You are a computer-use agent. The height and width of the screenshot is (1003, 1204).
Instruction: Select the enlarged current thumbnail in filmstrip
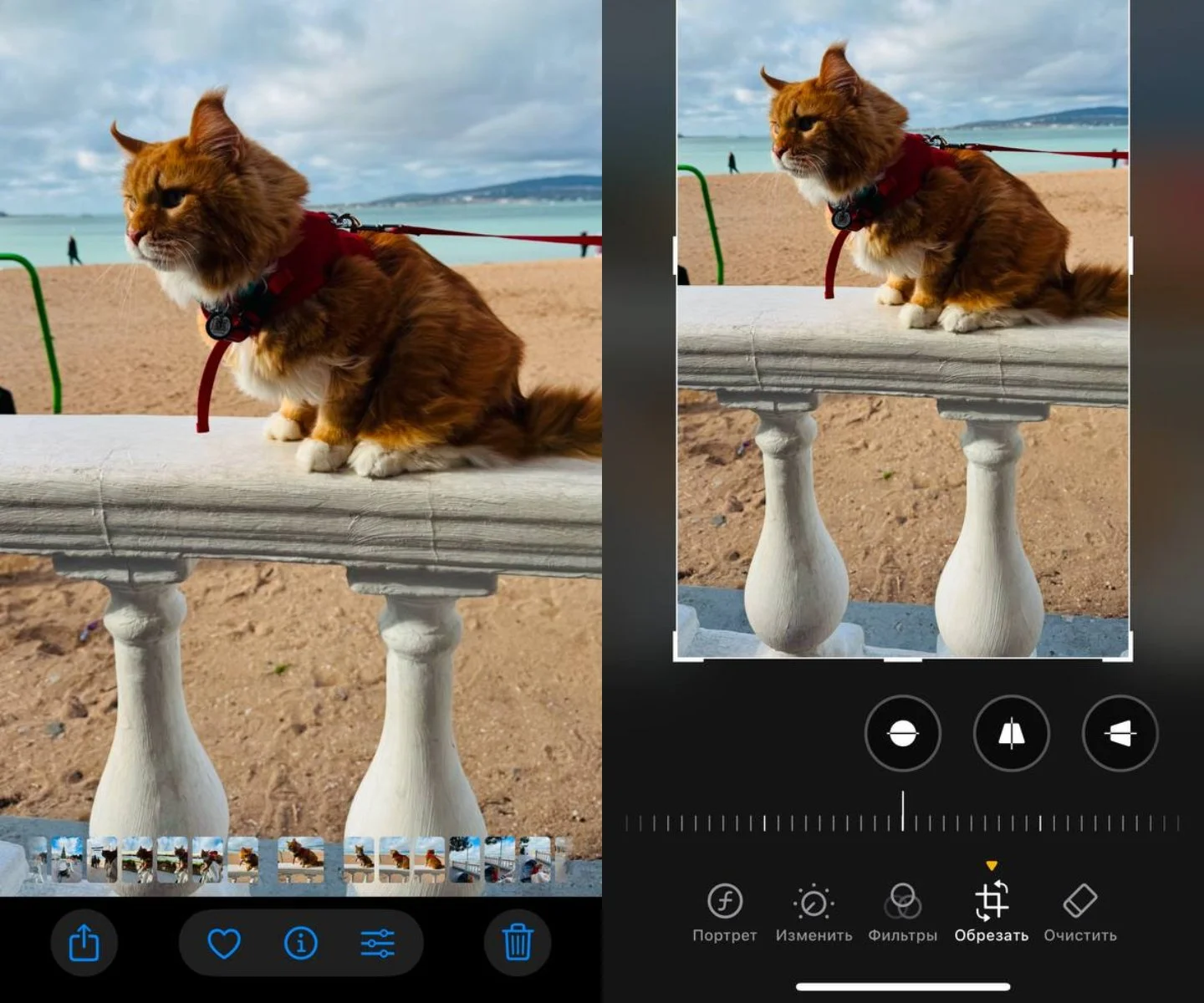tap(301, 859)
